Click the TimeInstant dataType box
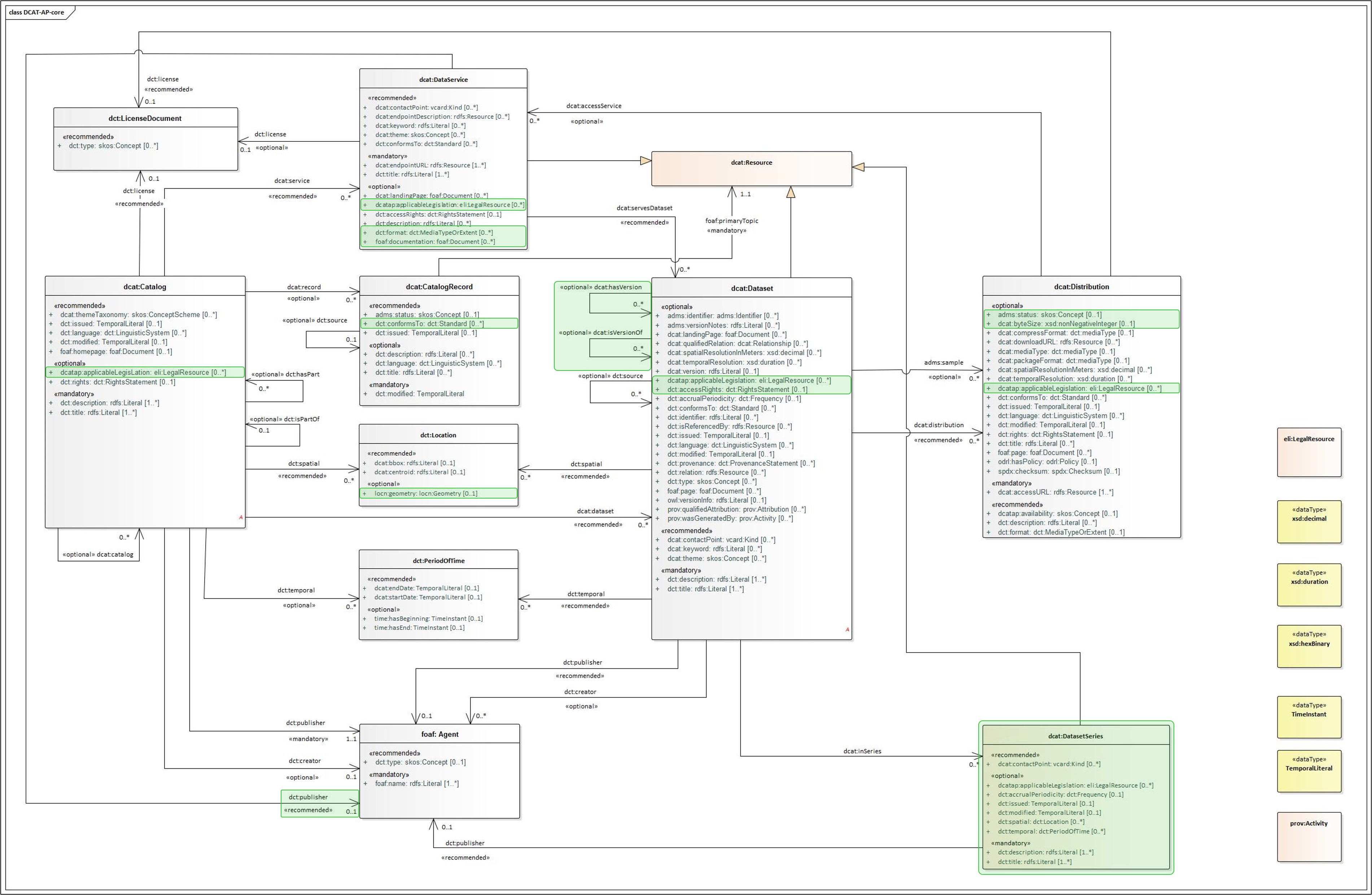The height and width of the screenshot is (895, 1372). coord(1309,718)
